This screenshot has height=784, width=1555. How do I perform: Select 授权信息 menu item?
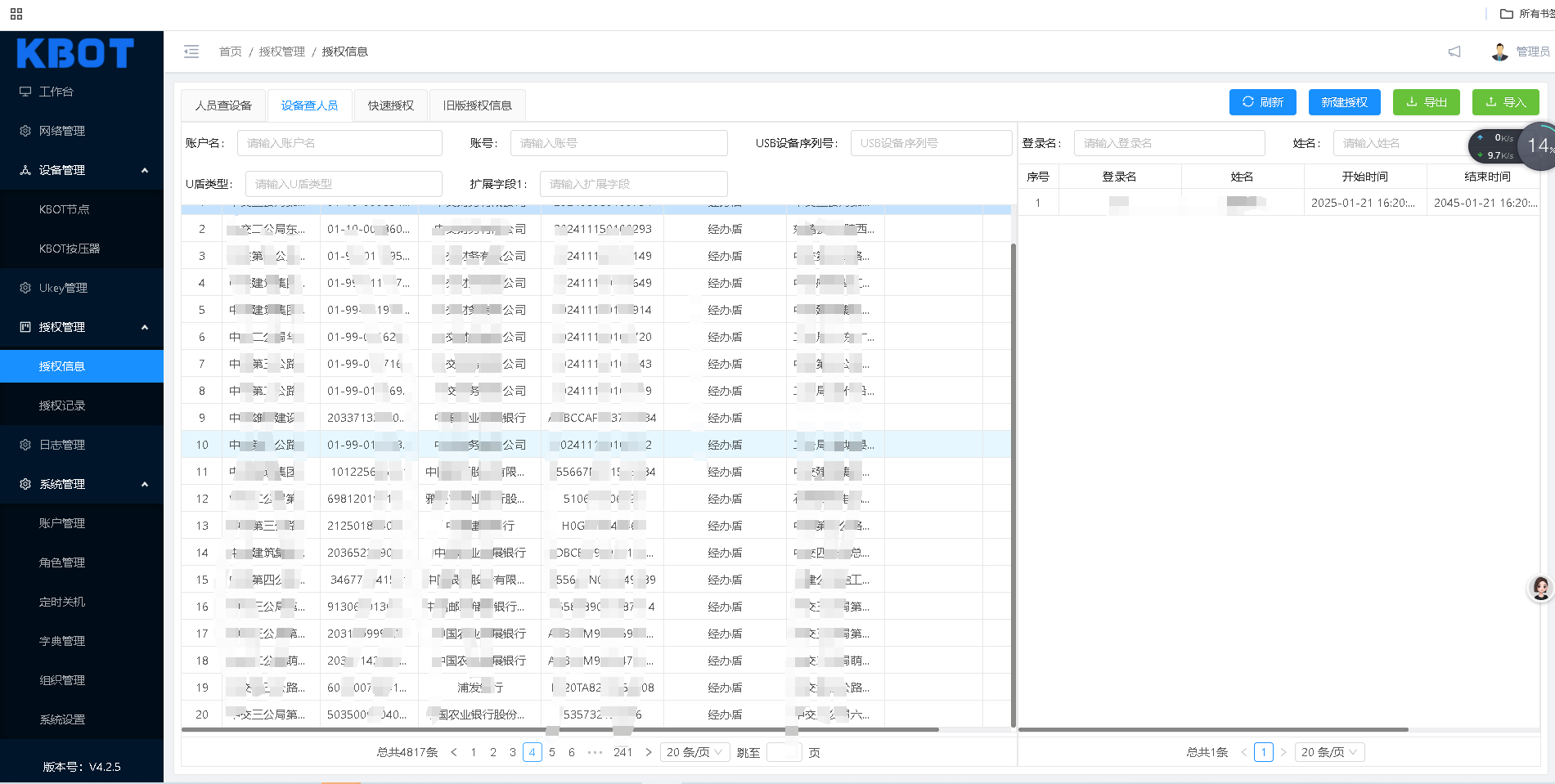(82, 366)
